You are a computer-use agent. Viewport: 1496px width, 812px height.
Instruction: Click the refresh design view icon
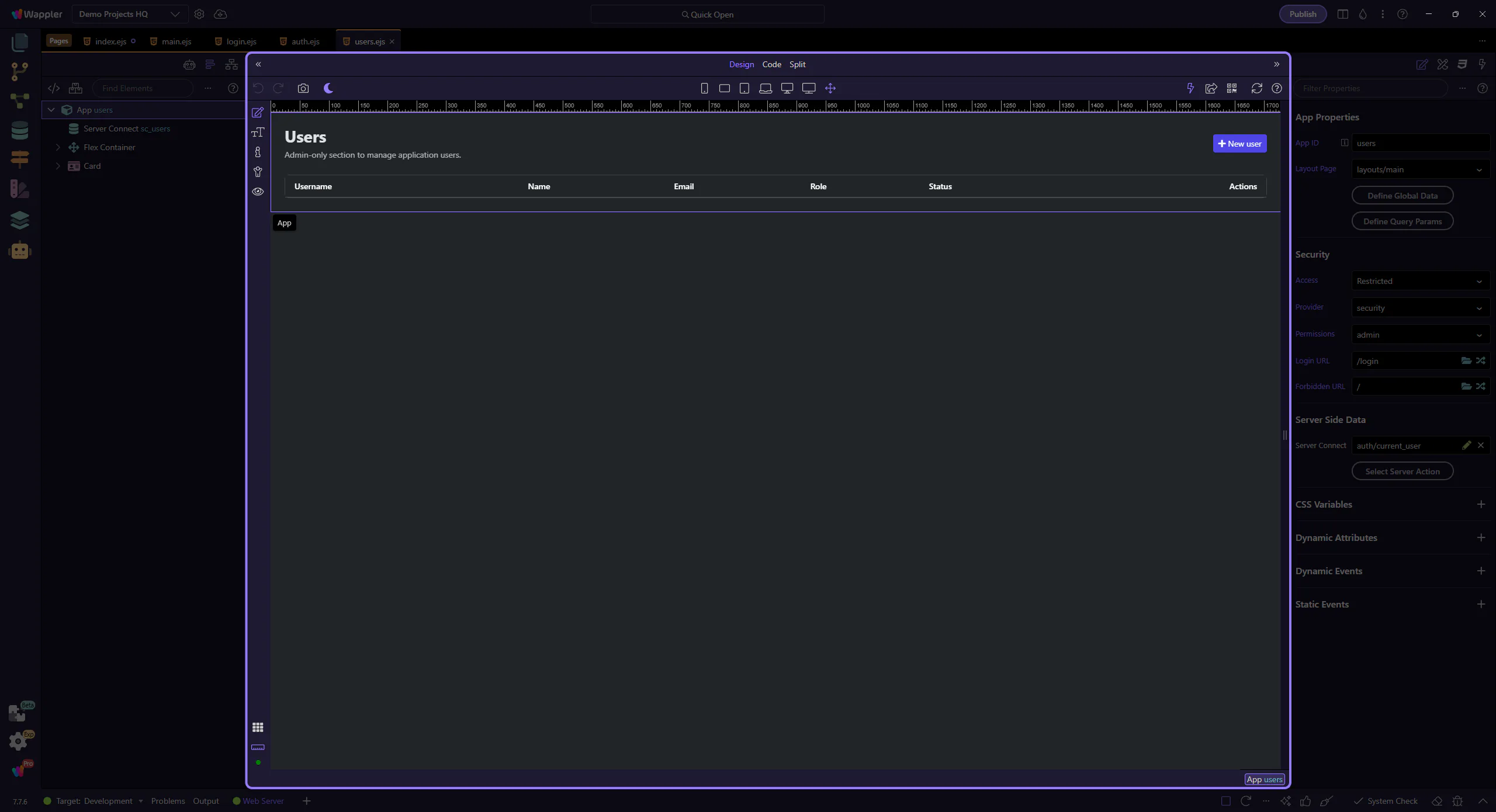[1256, 88]
